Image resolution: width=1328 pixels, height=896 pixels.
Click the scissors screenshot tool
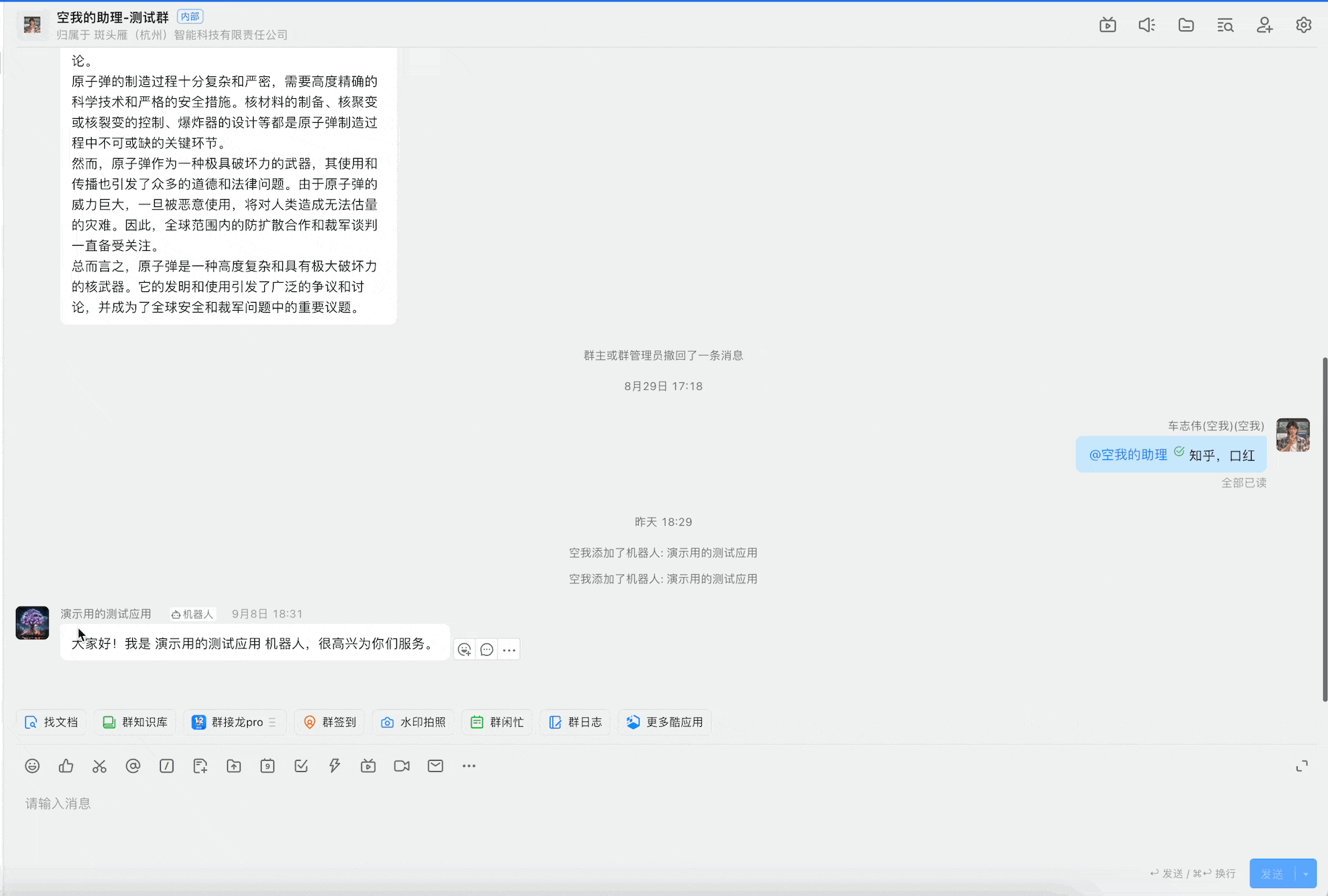[100, 766]
